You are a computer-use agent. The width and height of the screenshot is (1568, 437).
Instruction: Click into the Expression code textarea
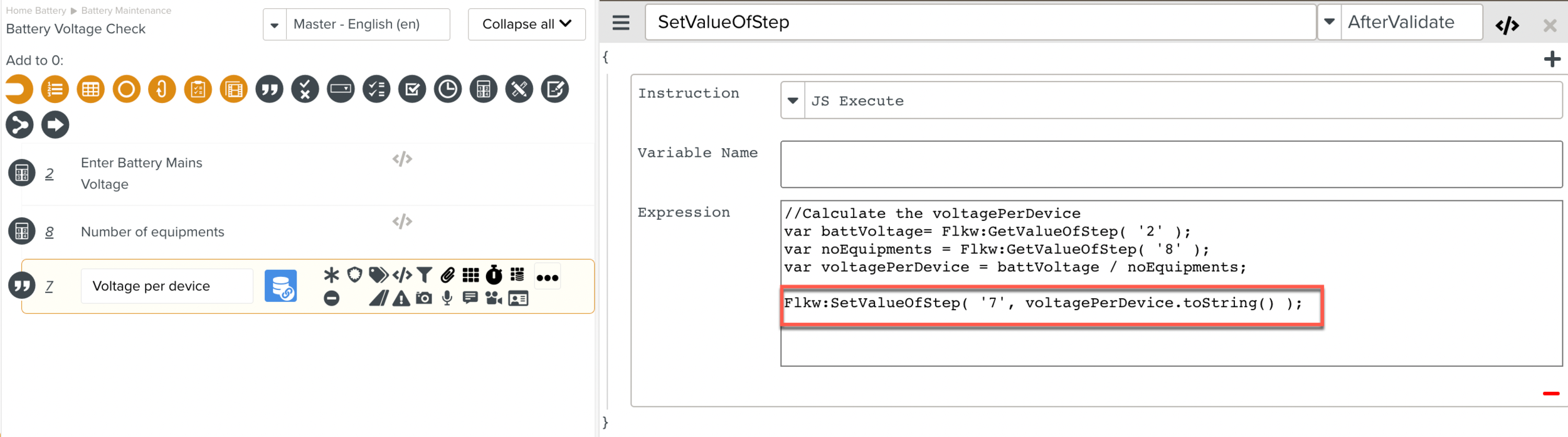[1171, 283]
